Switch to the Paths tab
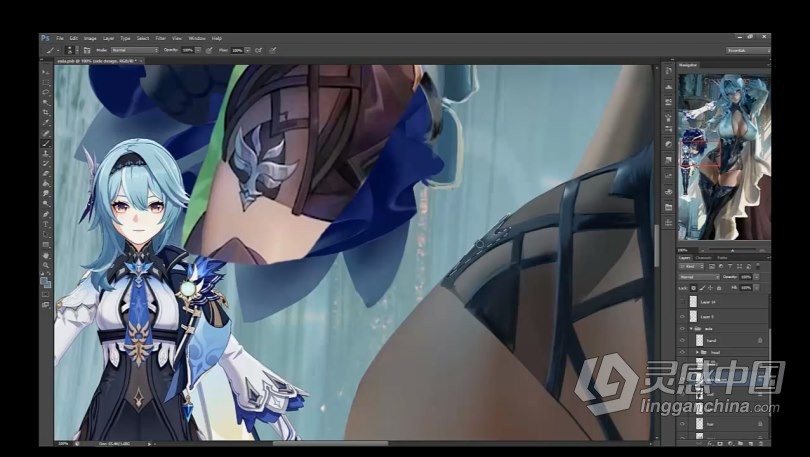The image size is (810, 457). 722,258
